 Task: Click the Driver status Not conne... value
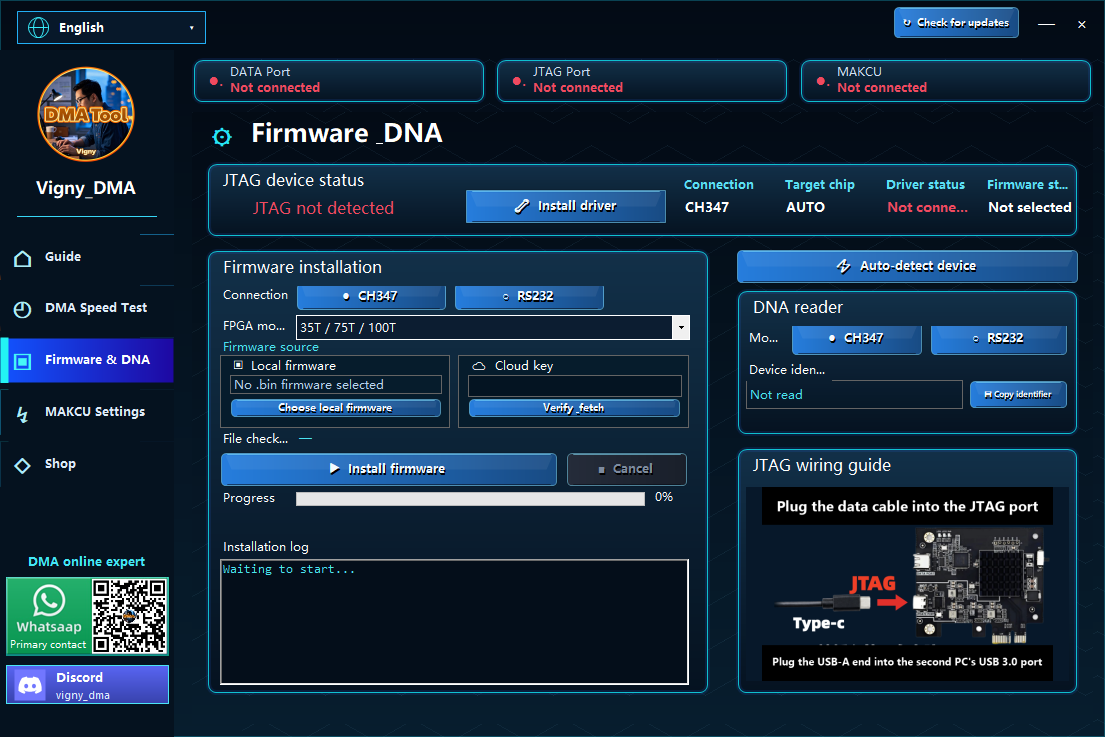tap(927, 207)
